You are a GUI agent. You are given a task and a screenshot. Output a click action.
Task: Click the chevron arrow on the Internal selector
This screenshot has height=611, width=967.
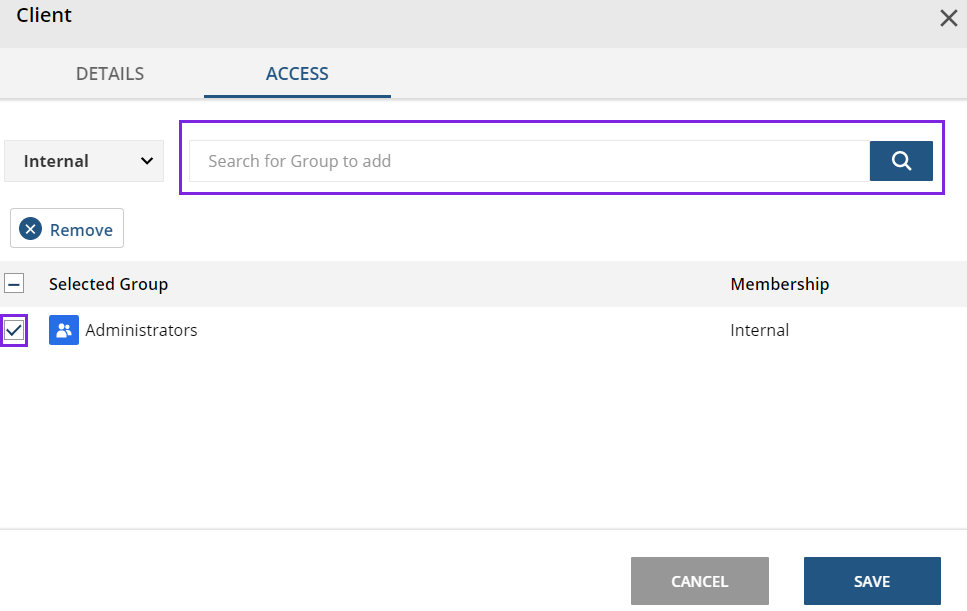pyautogui.click(x=144, y=160)
